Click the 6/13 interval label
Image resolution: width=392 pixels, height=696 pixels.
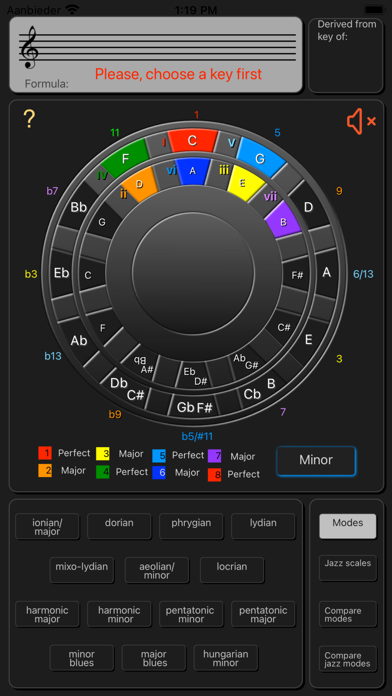coord(363,274)
